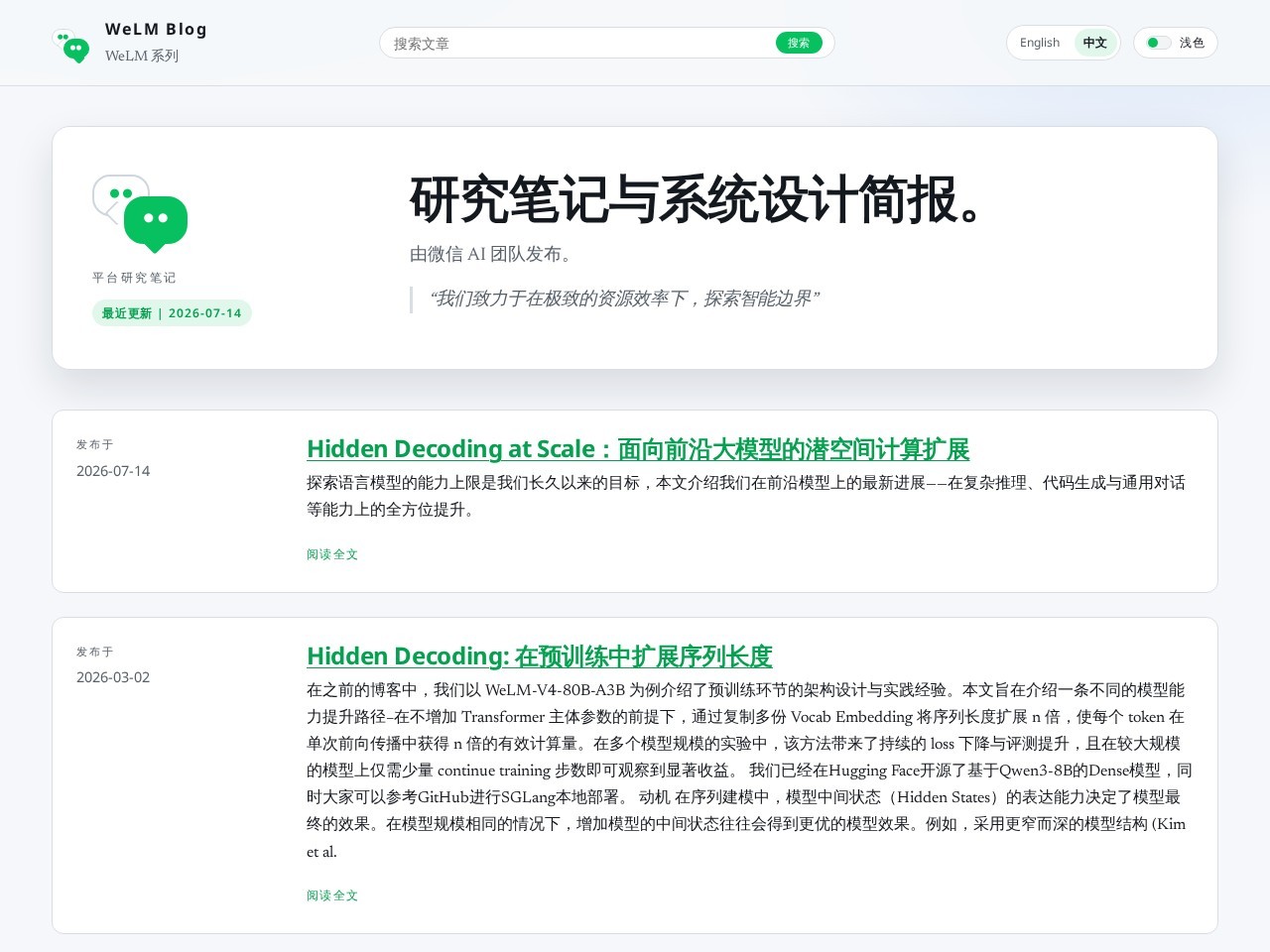
Task: Open the Hidden Decoding 在预训练中扩展序列长度 article
Action: point(540,656)
